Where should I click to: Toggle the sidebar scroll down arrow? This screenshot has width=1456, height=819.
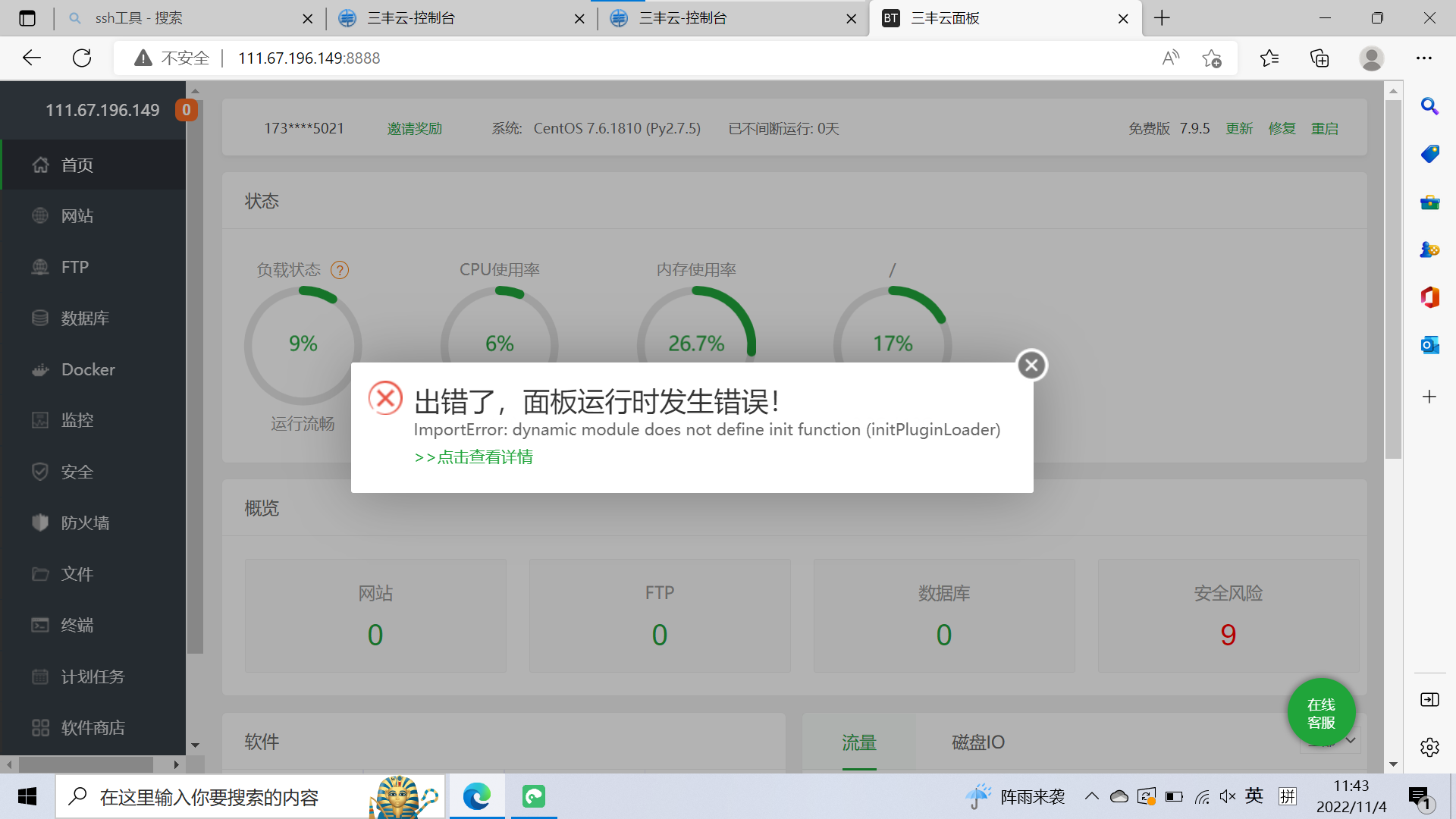[195, 745]
